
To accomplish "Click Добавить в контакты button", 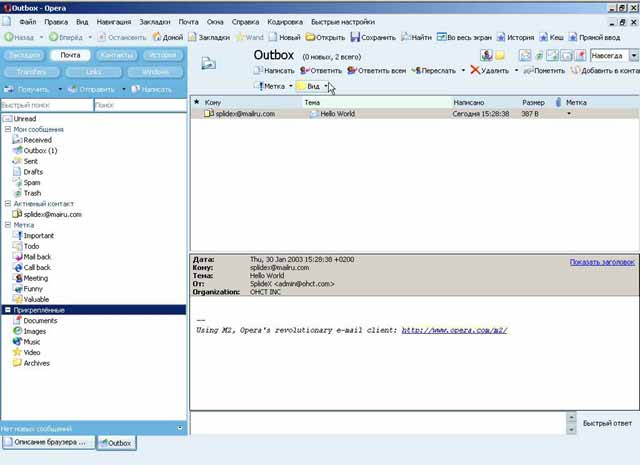I will (605, 71).
